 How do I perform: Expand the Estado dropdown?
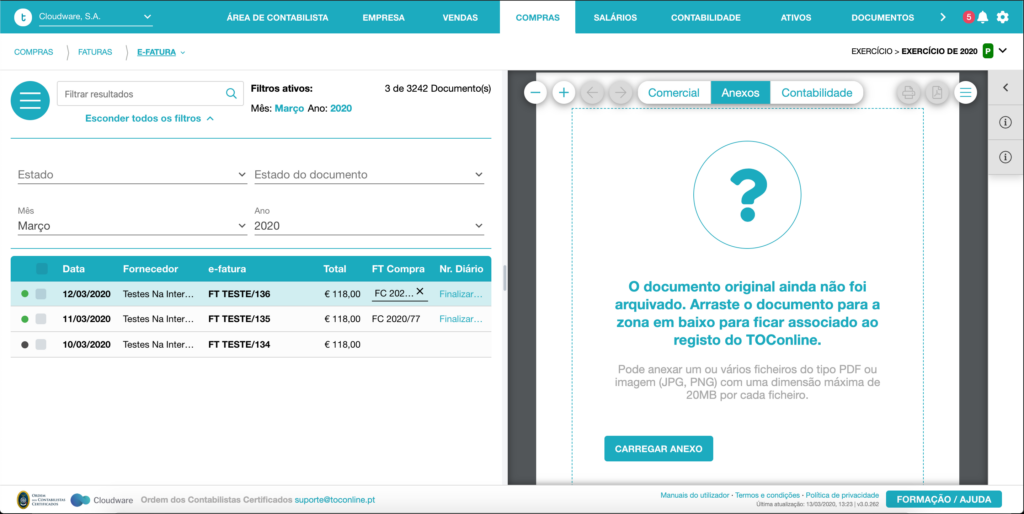pyautogui.click(x=132, y=174)
